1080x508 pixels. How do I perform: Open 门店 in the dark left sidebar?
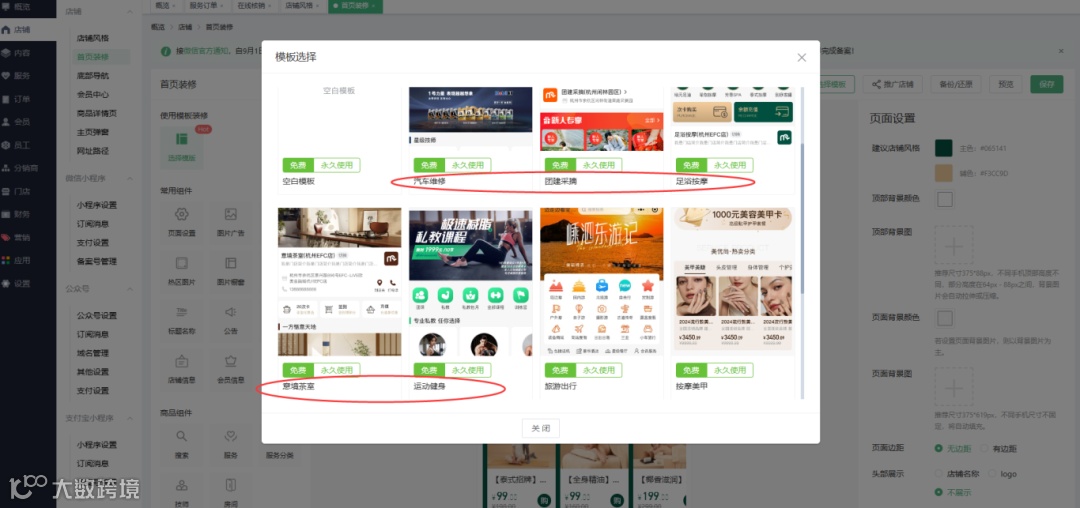click(x=17, y=191)
